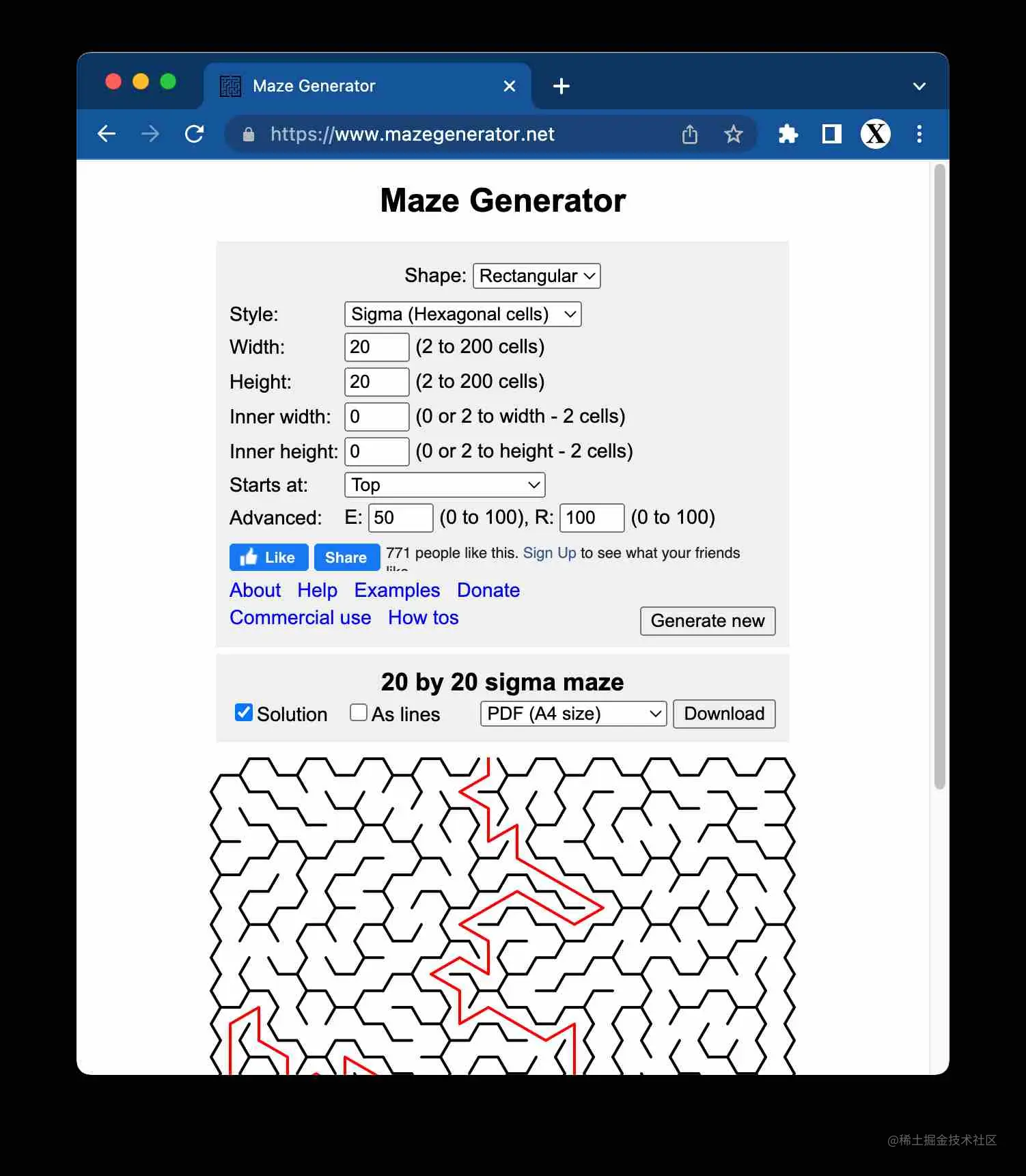The width and height of the screenshot is (1026, 1176).
Task: Click the Height input field
Action: click(377, 382)
